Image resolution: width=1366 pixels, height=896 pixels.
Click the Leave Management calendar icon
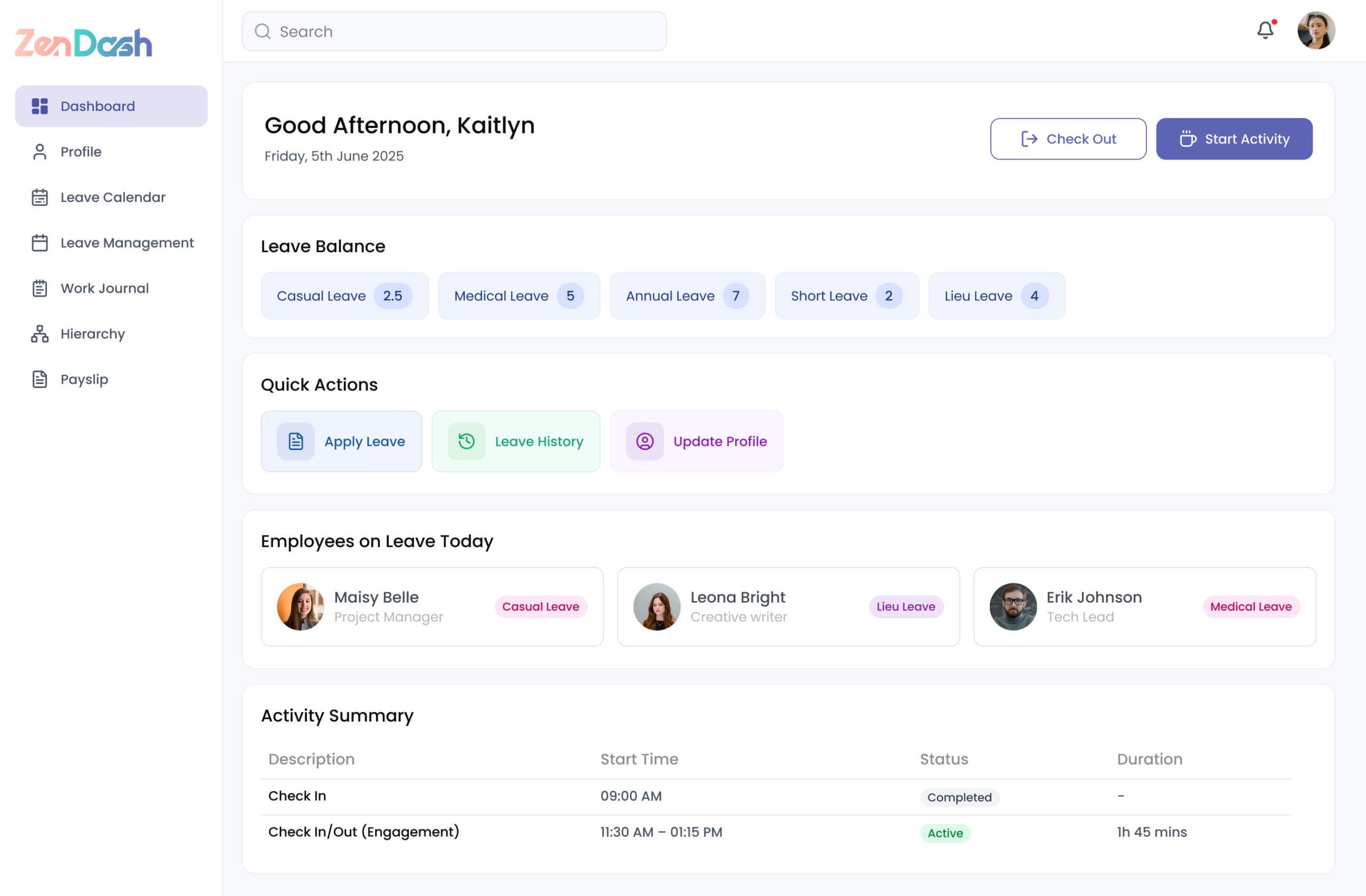39,243
